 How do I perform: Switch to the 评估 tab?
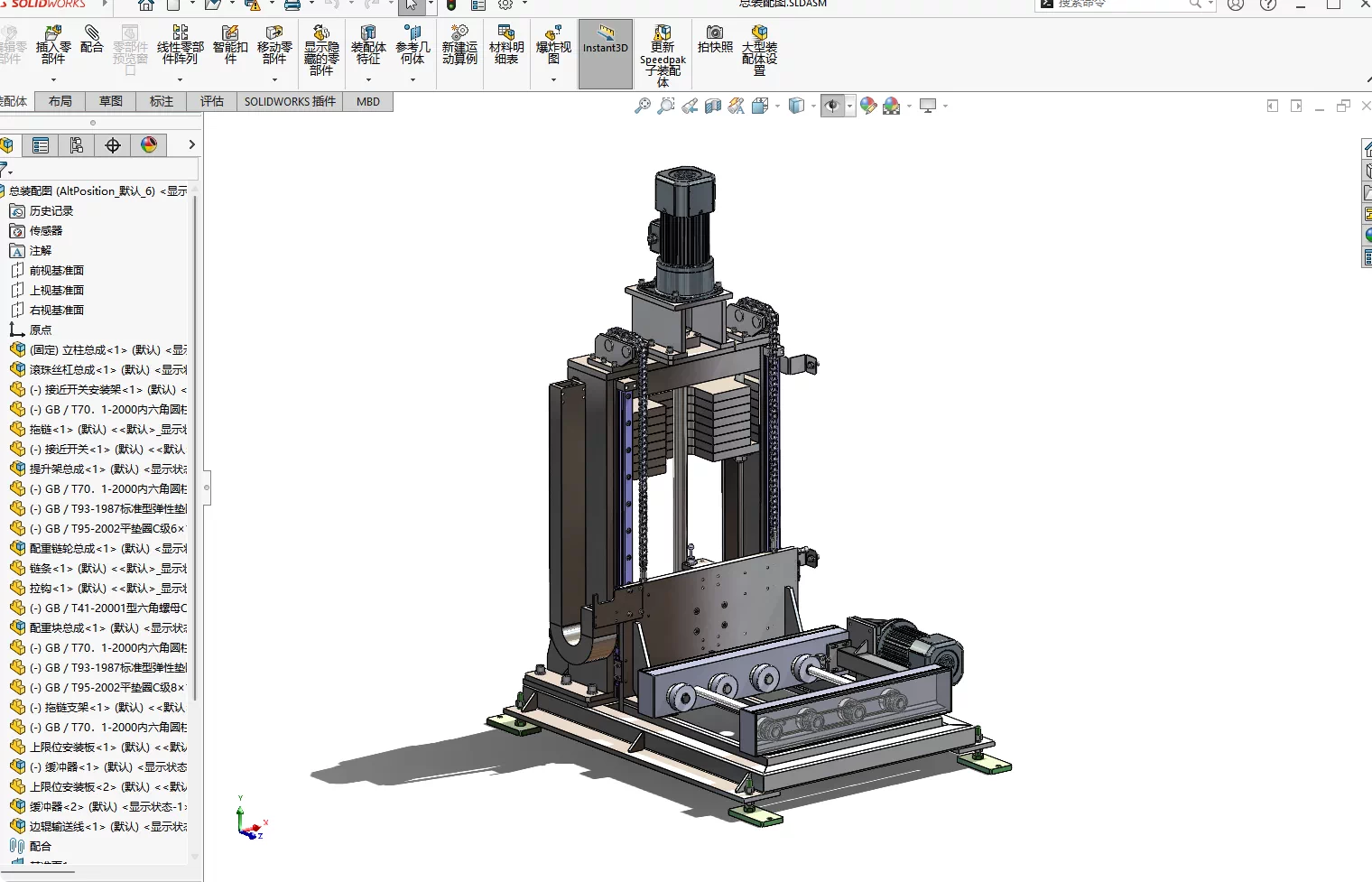click(212, 101)
